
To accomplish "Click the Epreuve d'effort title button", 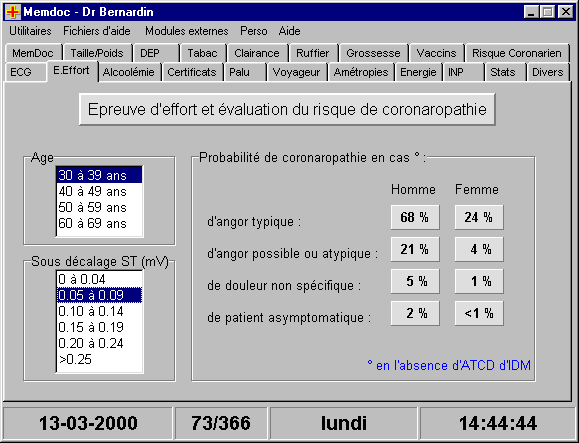I will coord(287,109).
